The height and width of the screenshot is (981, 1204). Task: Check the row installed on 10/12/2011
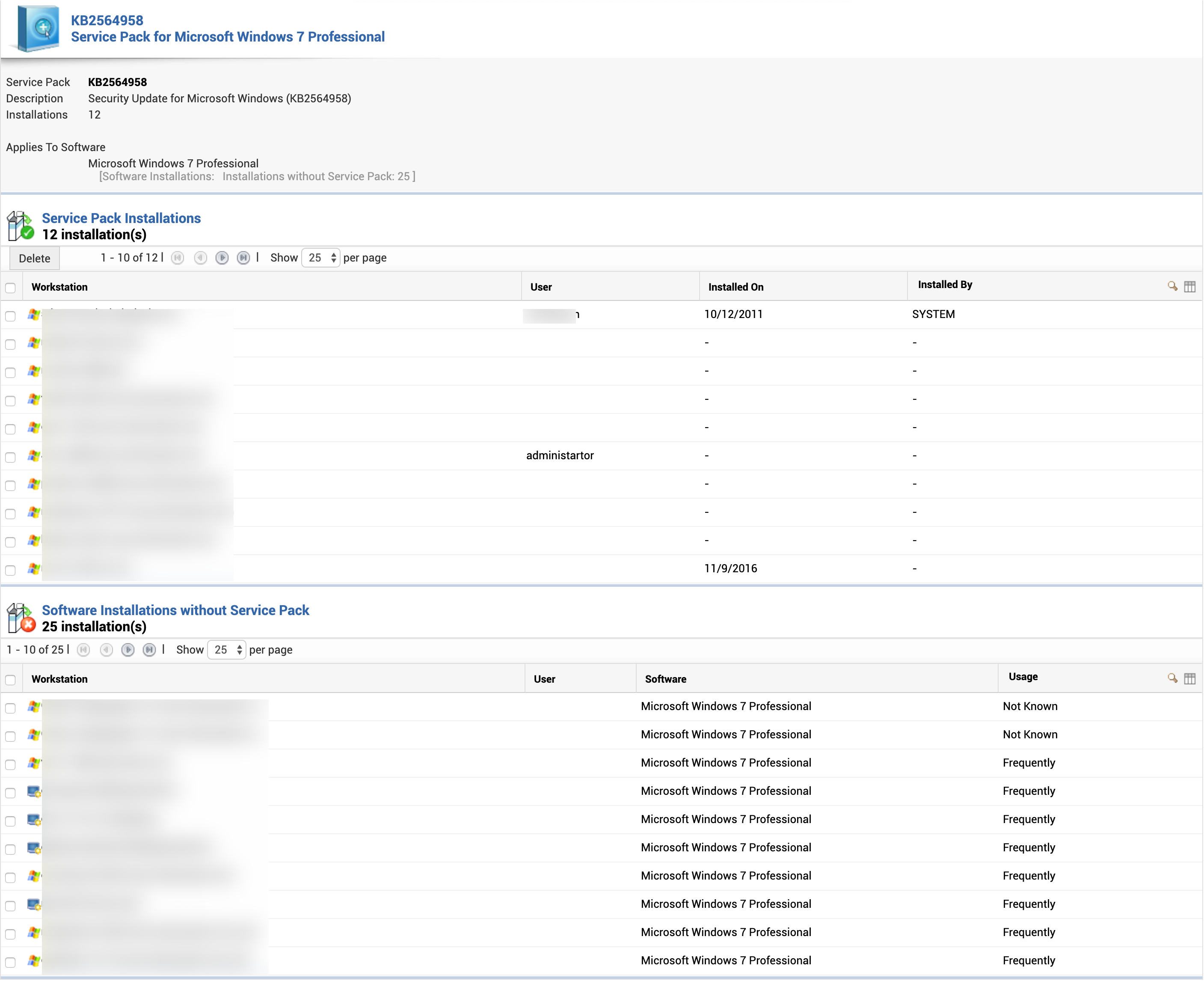10,316
